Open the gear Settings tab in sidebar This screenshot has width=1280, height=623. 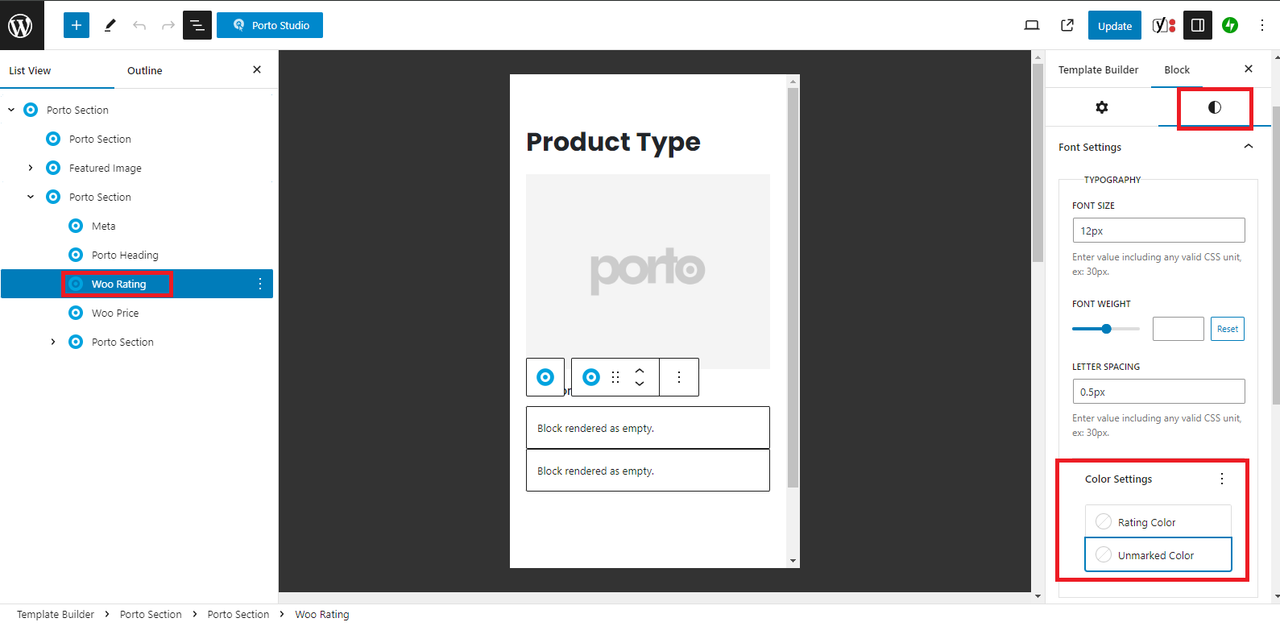tap(1102, 107)
